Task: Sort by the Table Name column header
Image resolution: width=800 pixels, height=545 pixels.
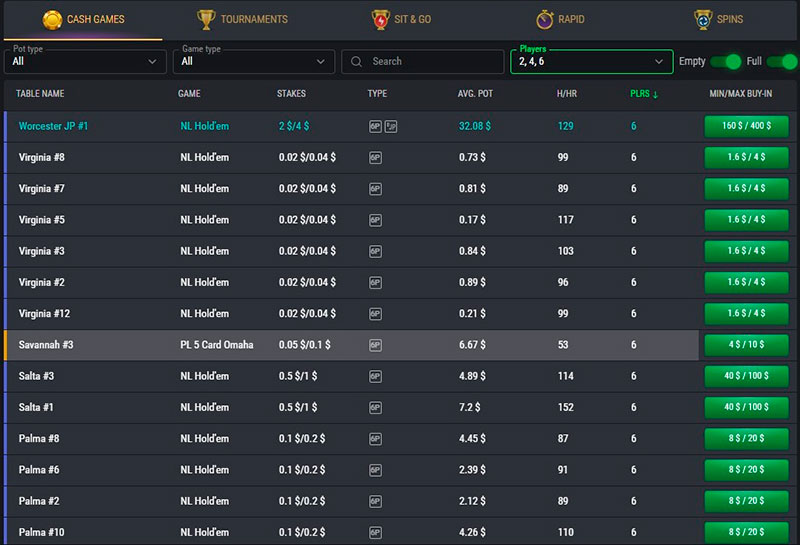Action: tap(40, 94)
